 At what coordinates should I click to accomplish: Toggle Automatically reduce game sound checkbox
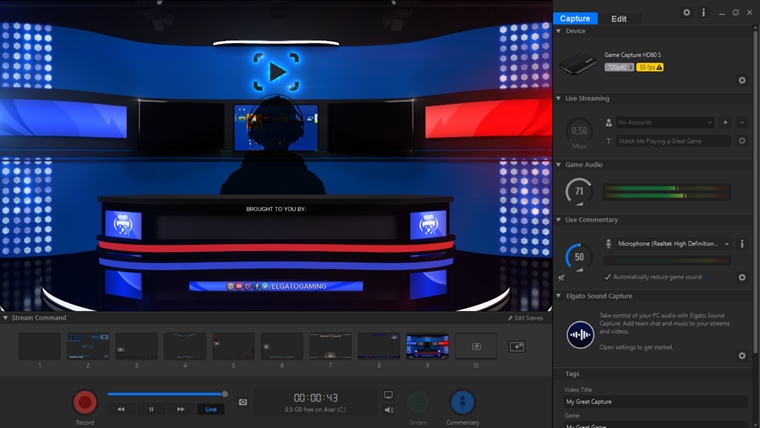(607, 277)
